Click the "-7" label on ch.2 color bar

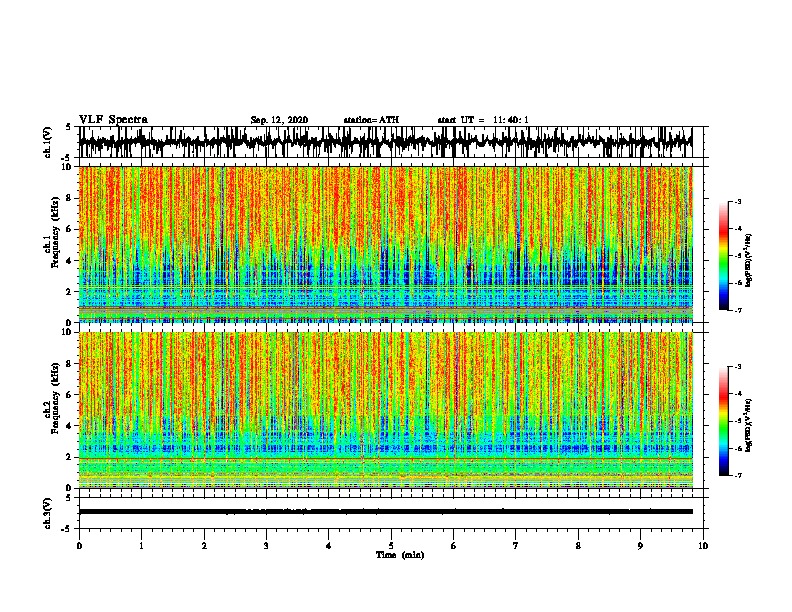coord(738,476)
